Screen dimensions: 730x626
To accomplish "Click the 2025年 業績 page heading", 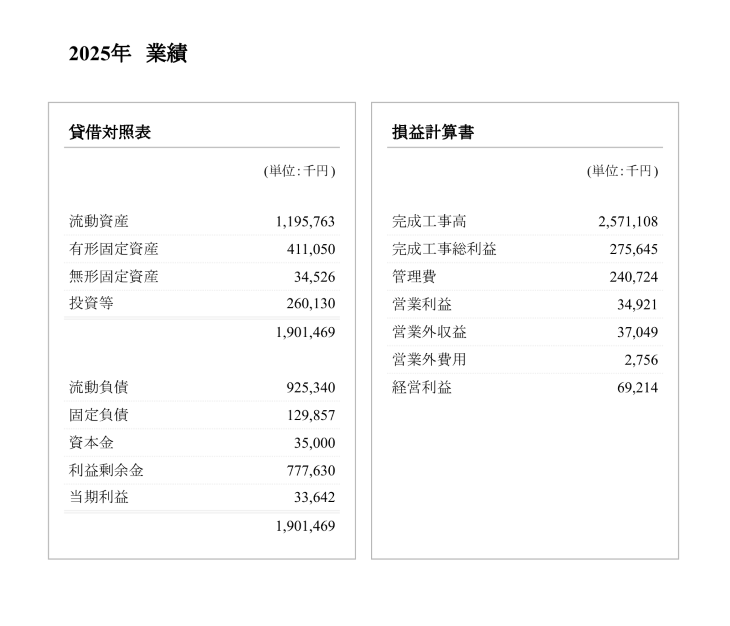I will pos(127,55).
